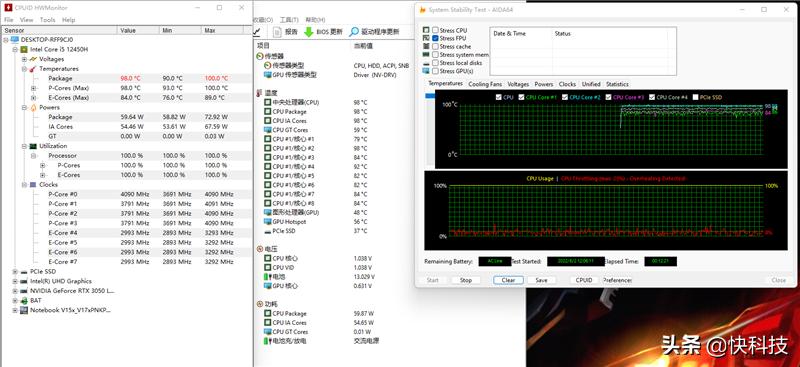
Task: Open the Tools menu in HWMonitor
Action: coord(47,20)
